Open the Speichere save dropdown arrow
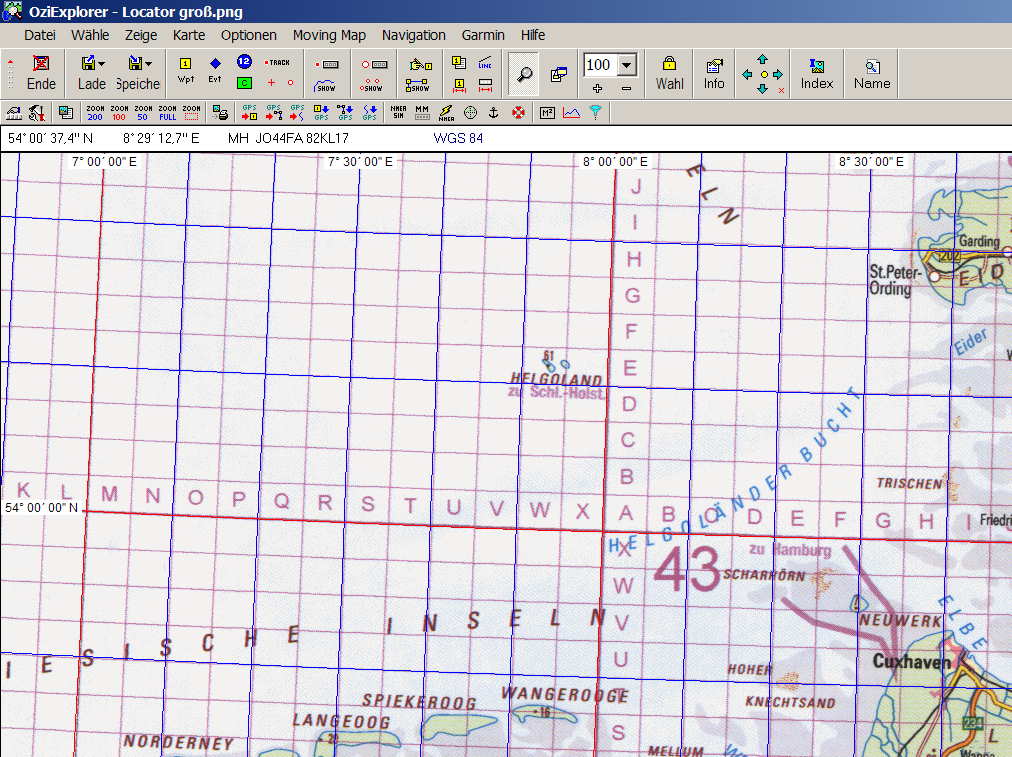This screenshot has width=1012, height=757. point(148,63)
